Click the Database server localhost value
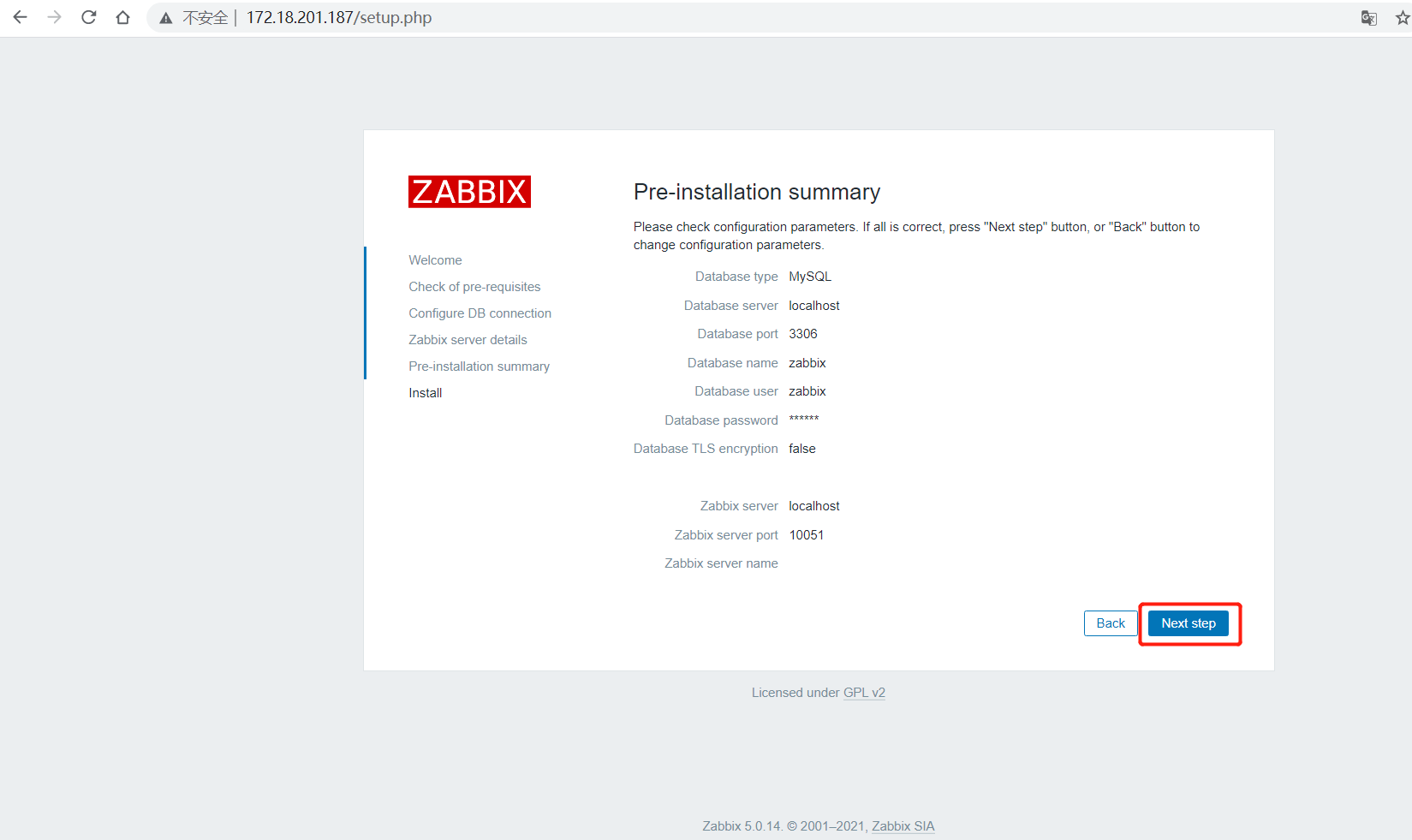Viewport: 1412px width, 840px height. [x=814, y=306]
